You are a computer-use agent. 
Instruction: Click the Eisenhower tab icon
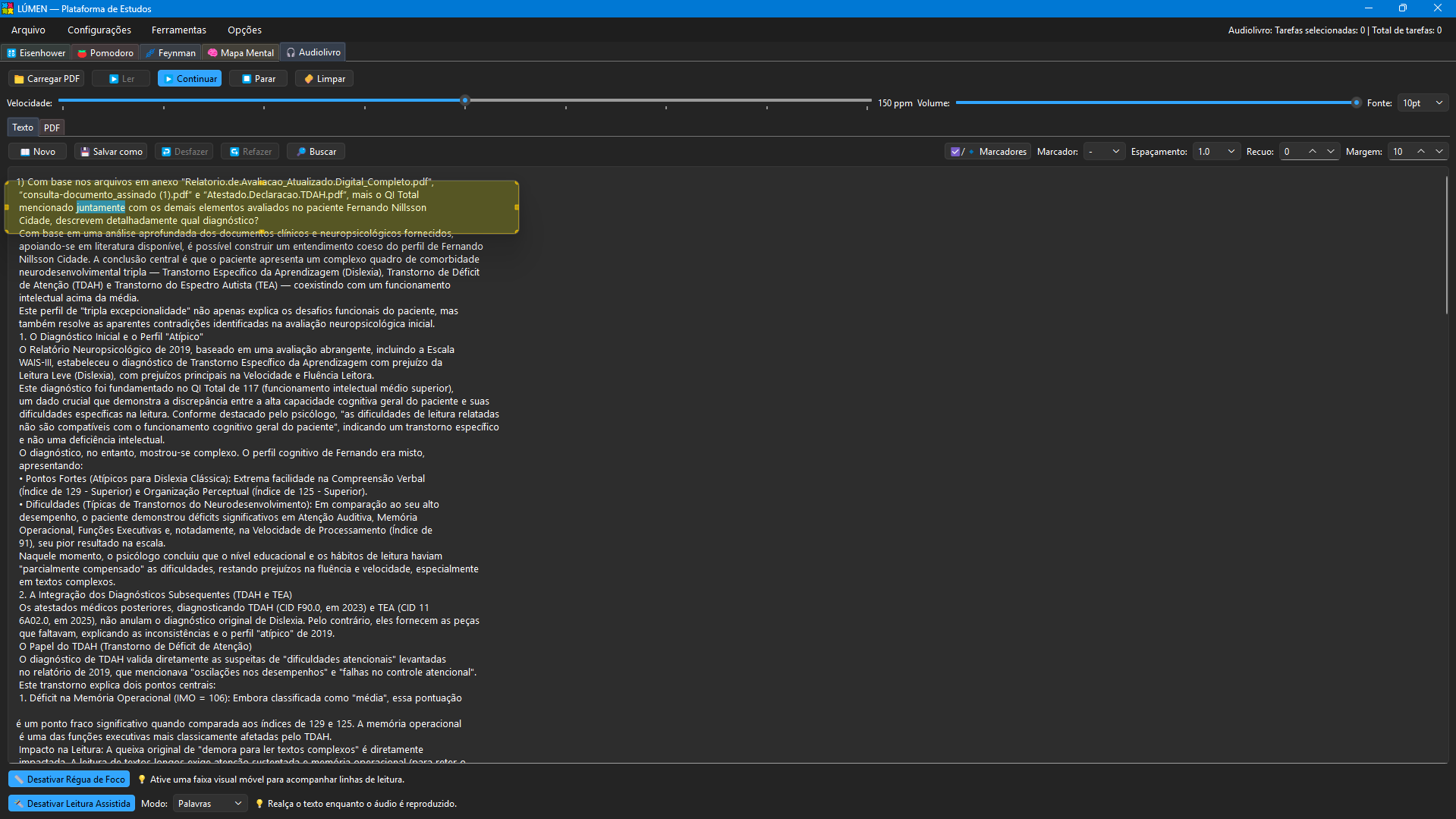[x=11, y=53]
